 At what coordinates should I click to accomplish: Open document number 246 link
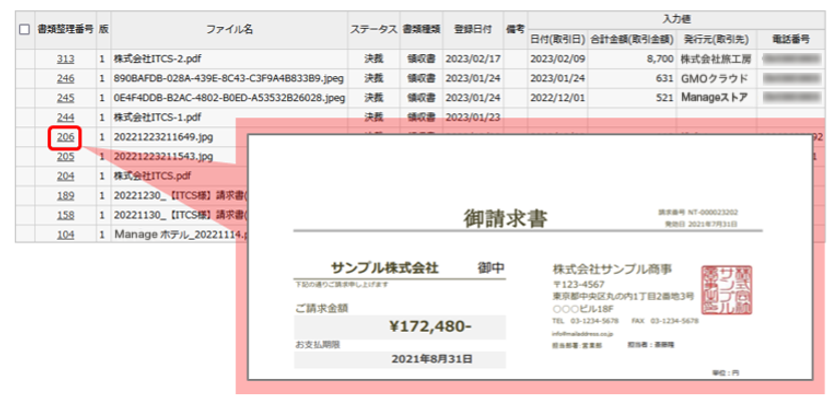[x=65, y=79]
